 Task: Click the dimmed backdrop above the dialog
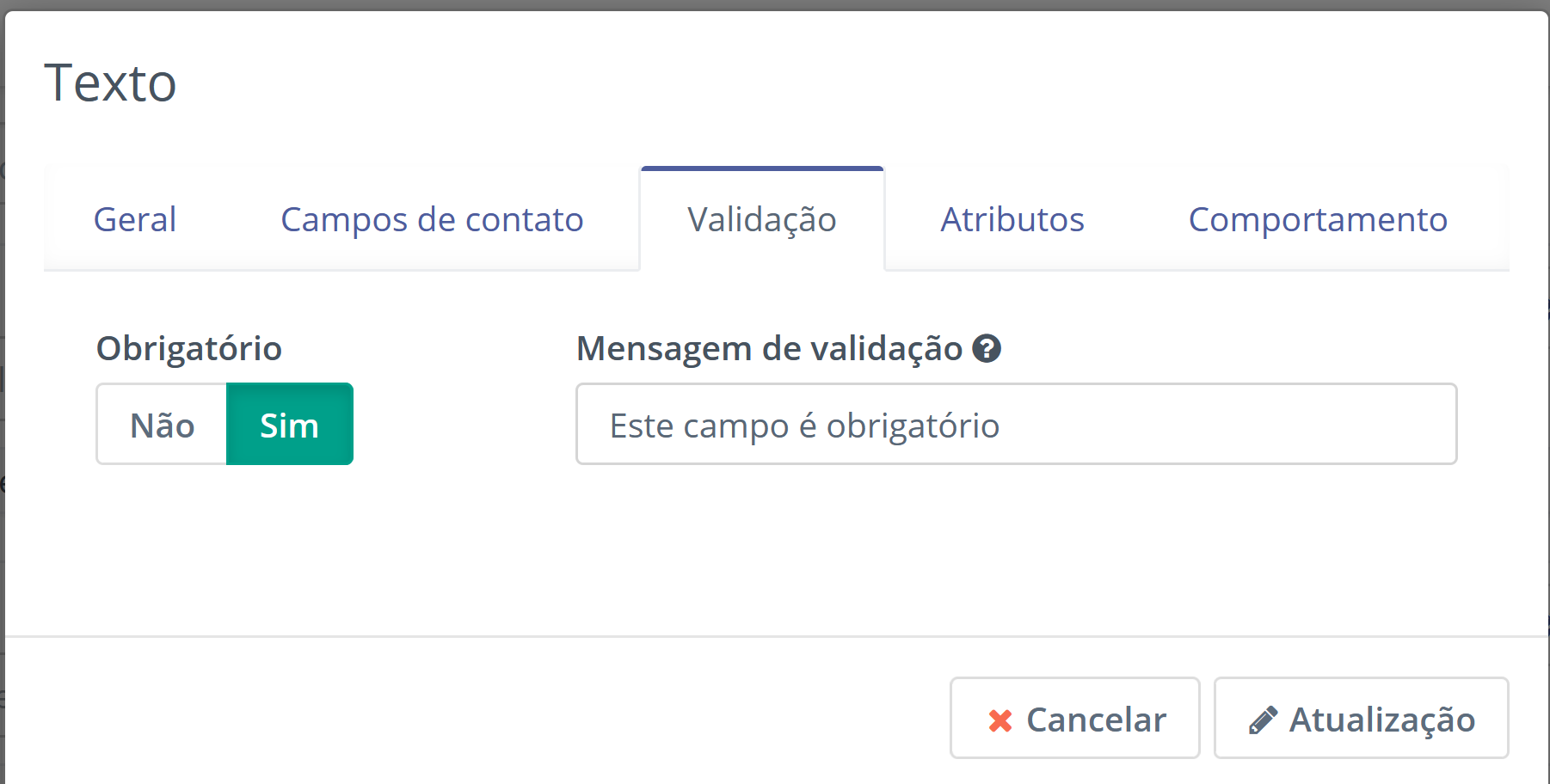(774, 4)
